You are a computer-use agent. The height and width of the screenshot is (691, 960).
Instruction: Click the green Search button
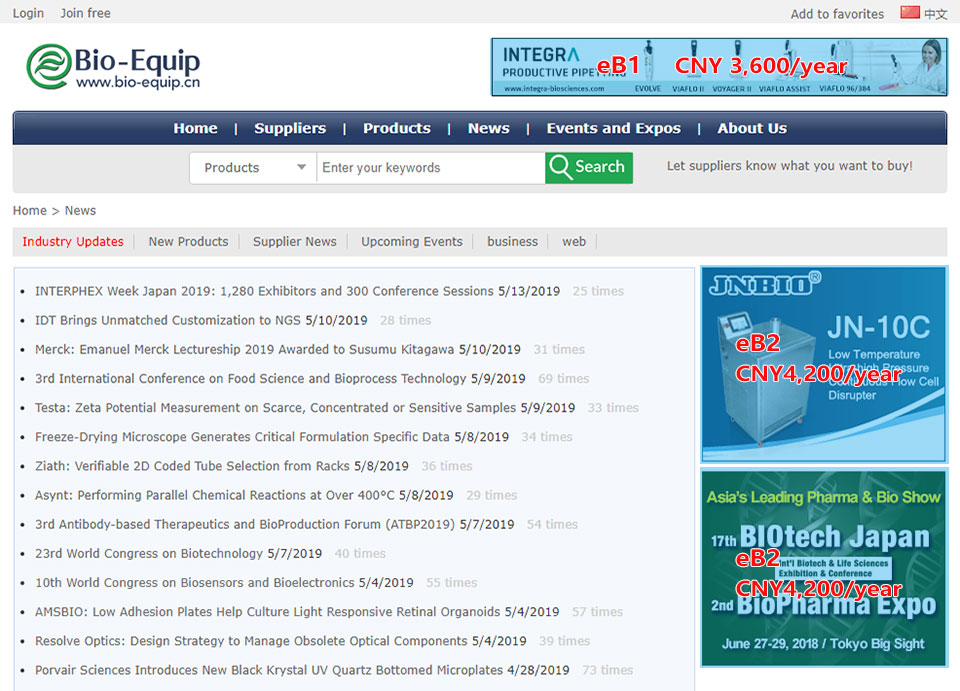[588, 167]
